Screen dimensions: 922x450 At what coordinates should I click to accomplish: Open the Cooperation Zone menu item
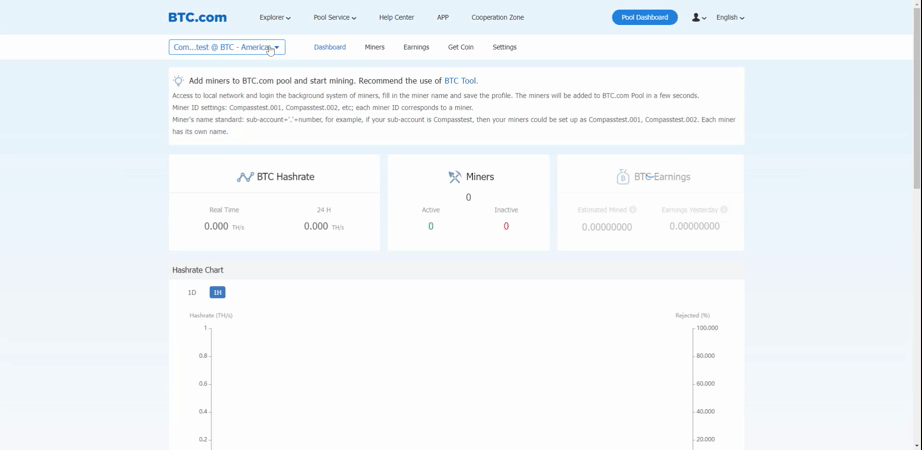497,18
